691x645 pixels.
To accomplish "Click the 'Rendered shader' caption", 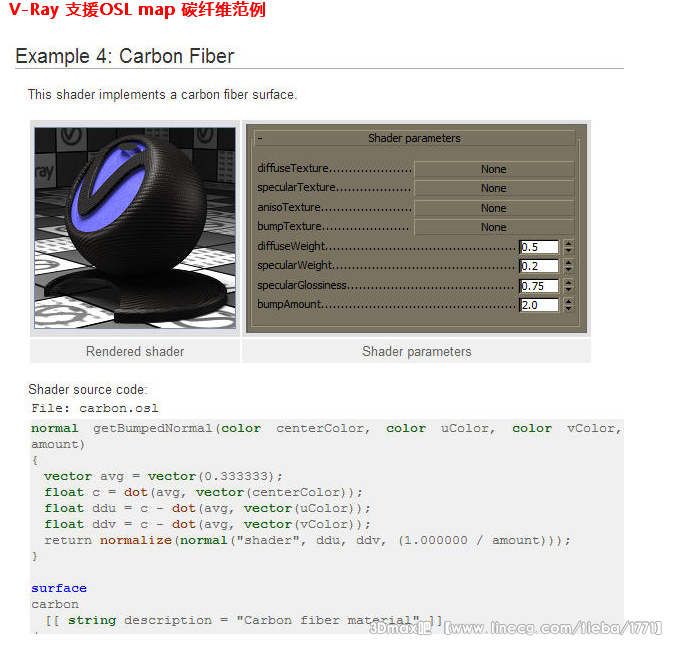I will [x=135, y=352].
